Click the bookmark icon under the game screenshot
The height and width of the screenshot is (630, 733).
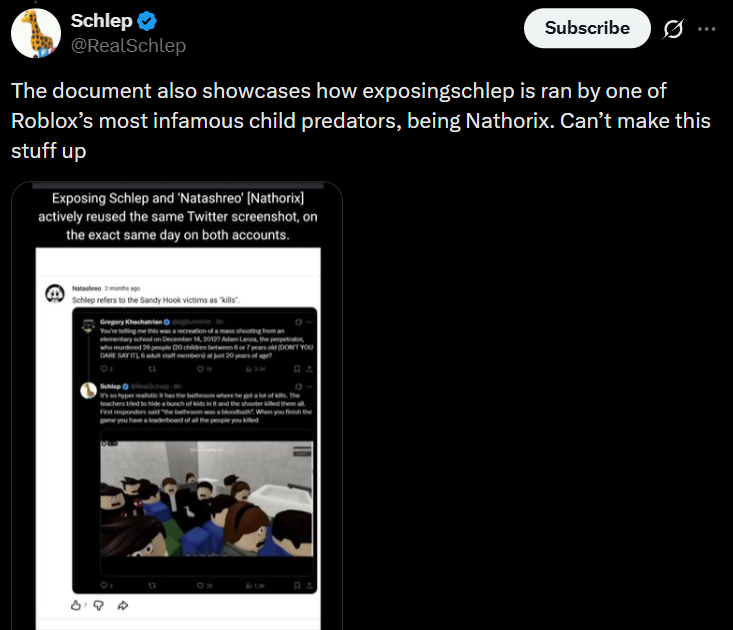coord(296,585)
